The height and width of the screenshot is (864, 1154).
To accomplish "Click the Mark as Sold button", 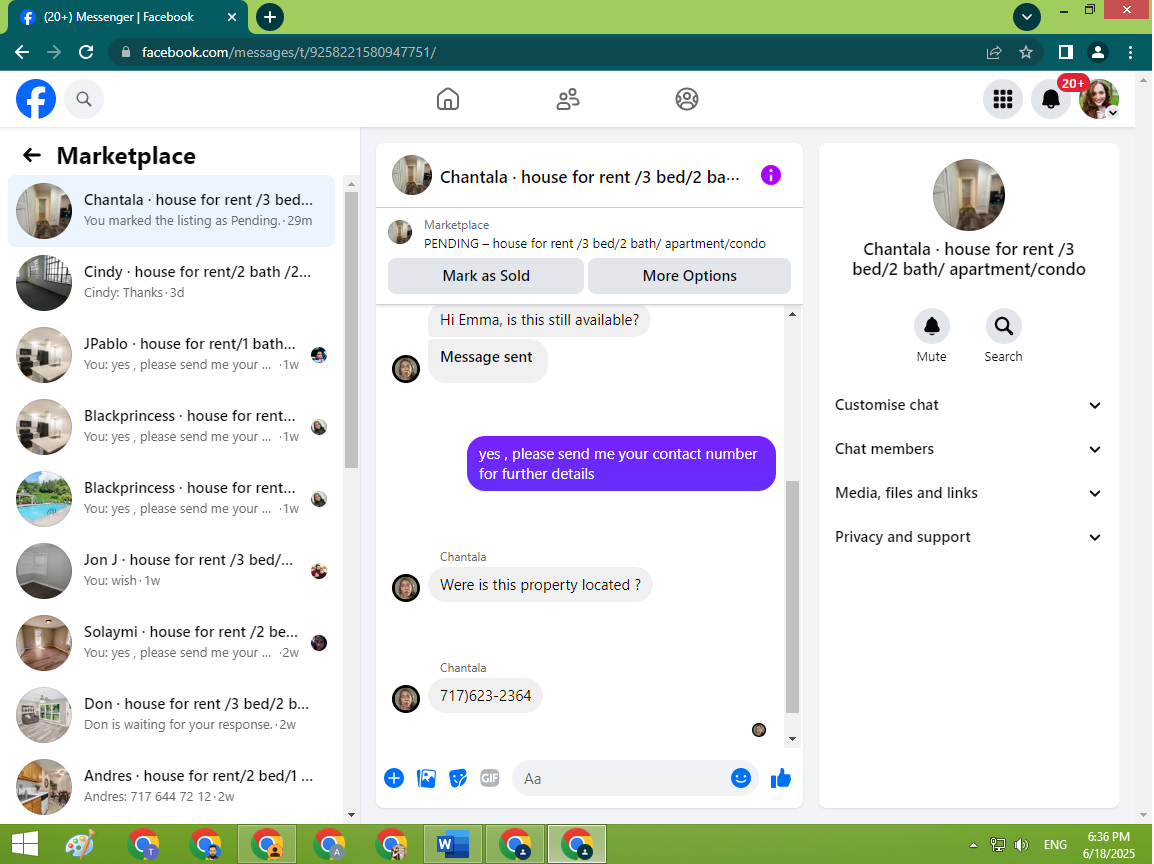I will click(x=486, y=276).
